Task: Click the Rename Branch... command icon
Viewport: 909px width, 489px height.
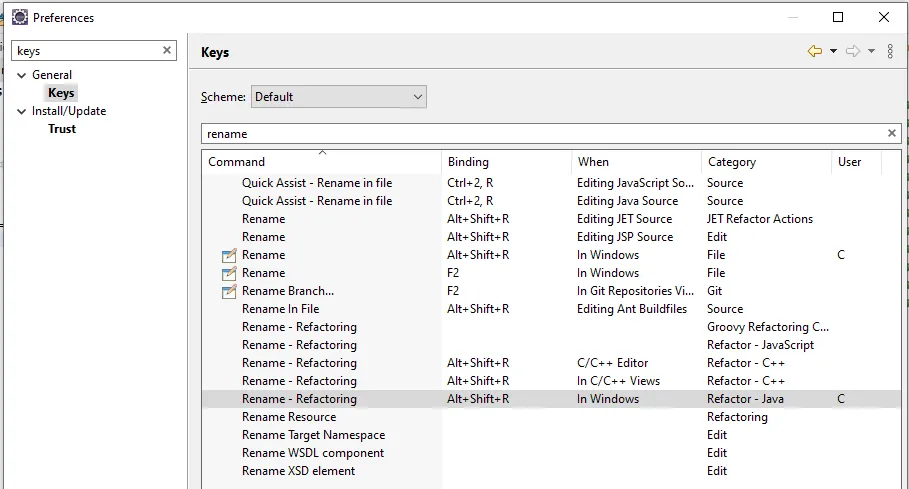Action: [x=229, y=291]
